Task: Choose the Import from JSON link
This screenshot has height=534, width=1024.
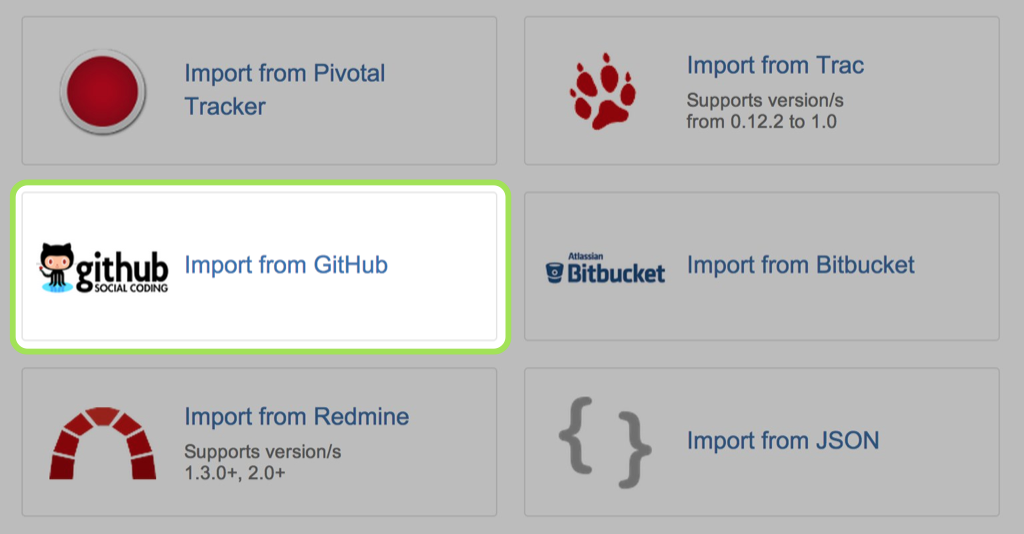Action: [x=782, y=441]
